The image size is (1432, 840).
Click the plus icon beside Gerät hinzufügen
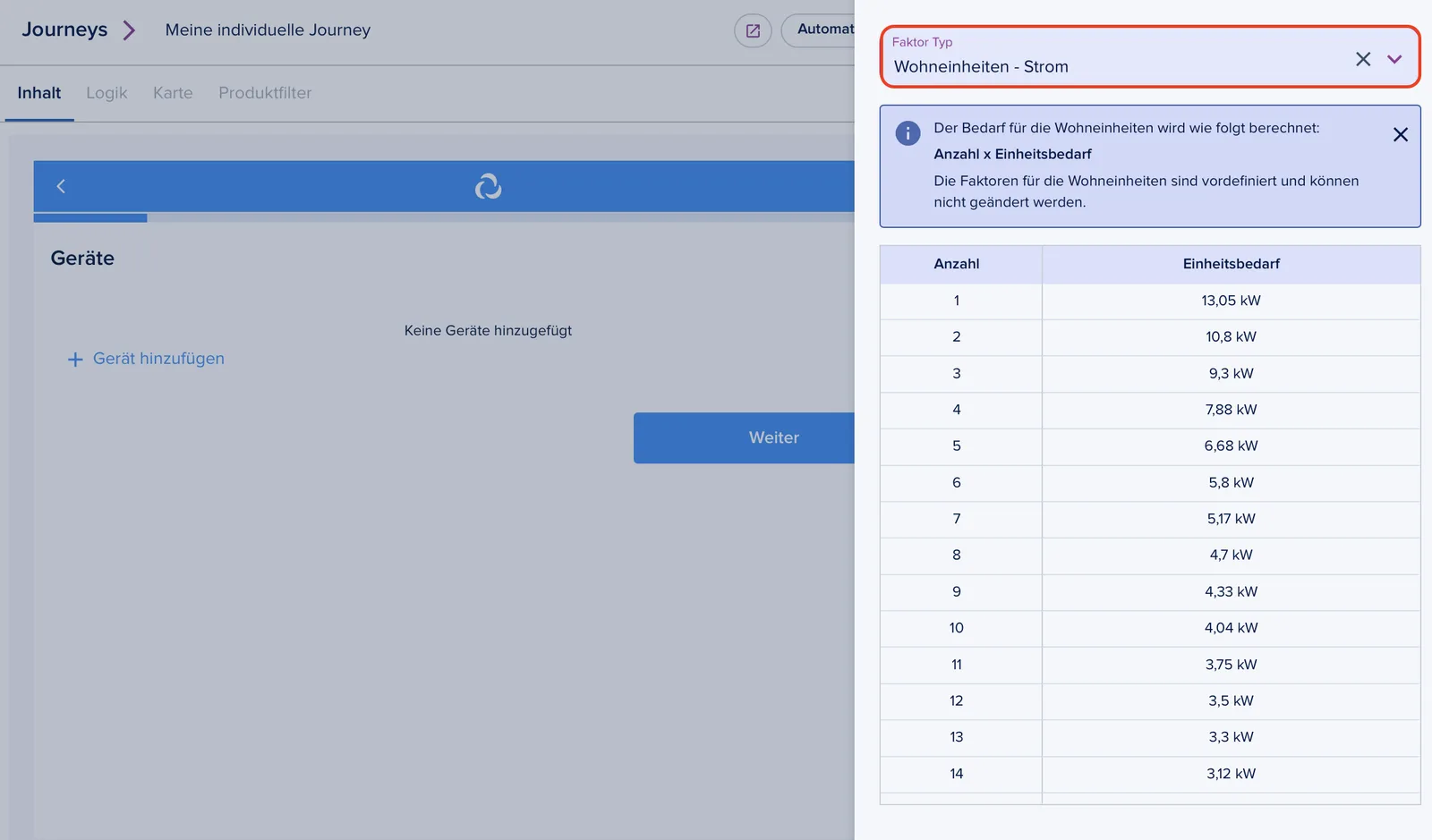[x=75, y=359]
